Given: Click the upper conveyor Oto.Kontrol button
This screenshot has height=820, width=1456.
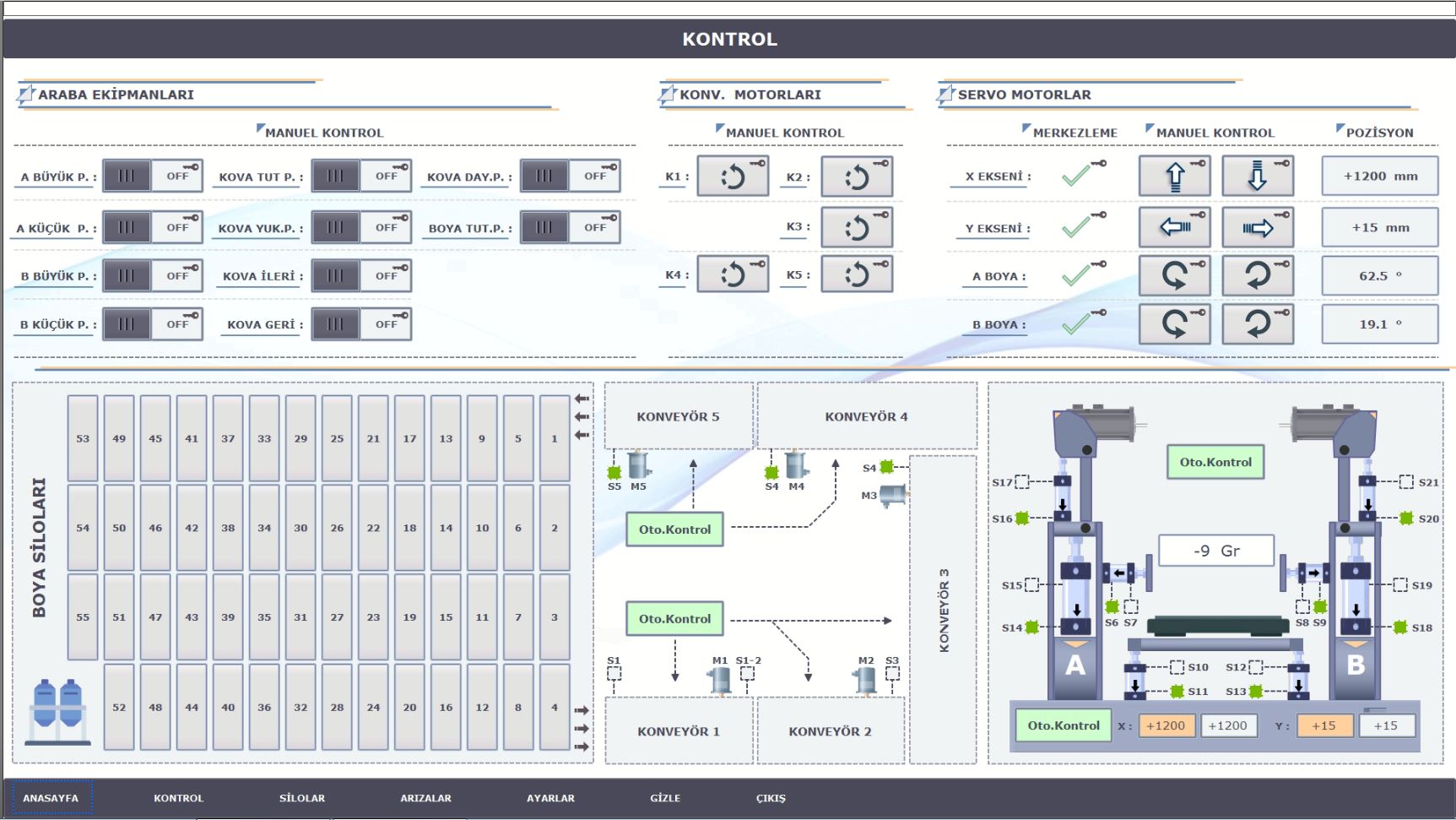Looking at the screenshot, I should [x=674, y=529].
